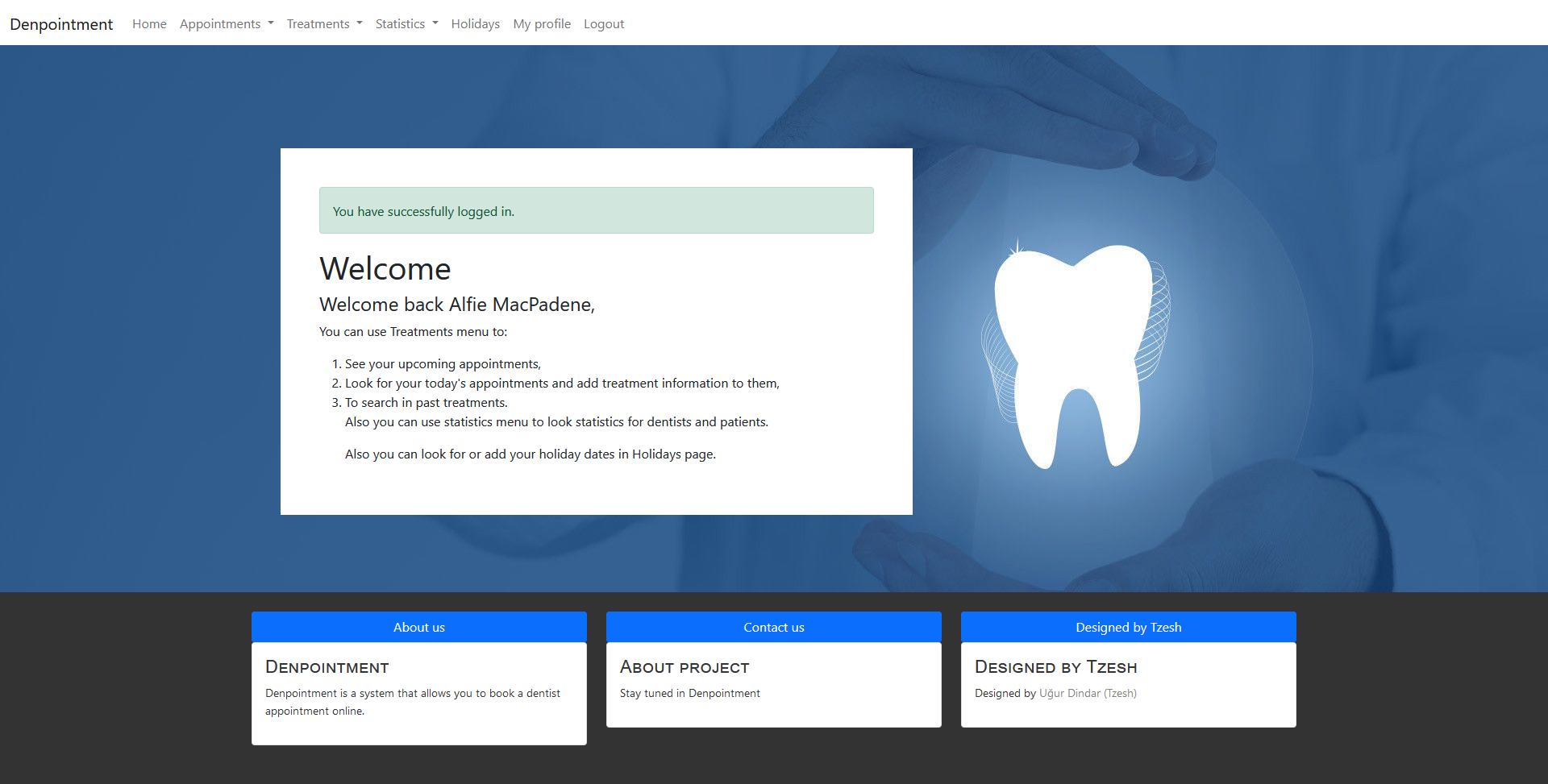Log out using the Logout link
Screen dimensions: 1548x784
click(604, 24)
